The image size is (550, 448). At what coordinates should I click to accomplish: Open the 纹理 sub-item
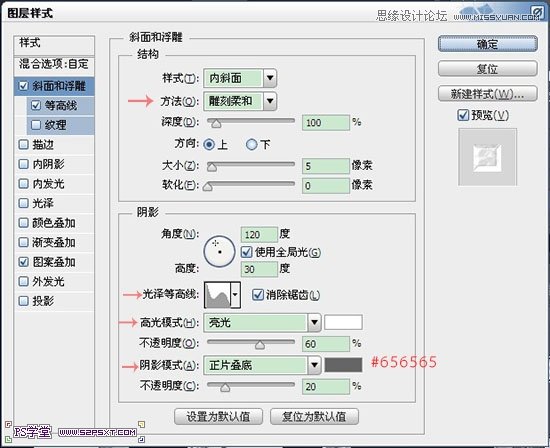pos(60,125)
